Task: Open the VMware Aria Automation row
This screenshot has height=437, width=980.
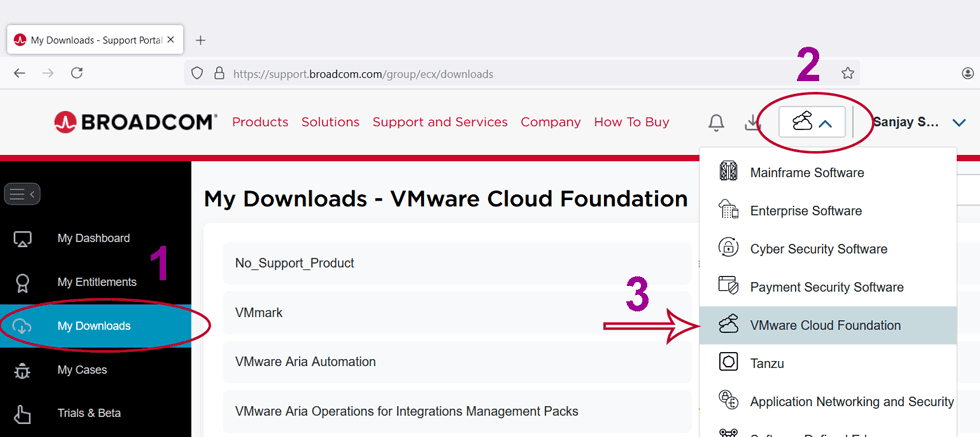Action: [x=457, y=361]
